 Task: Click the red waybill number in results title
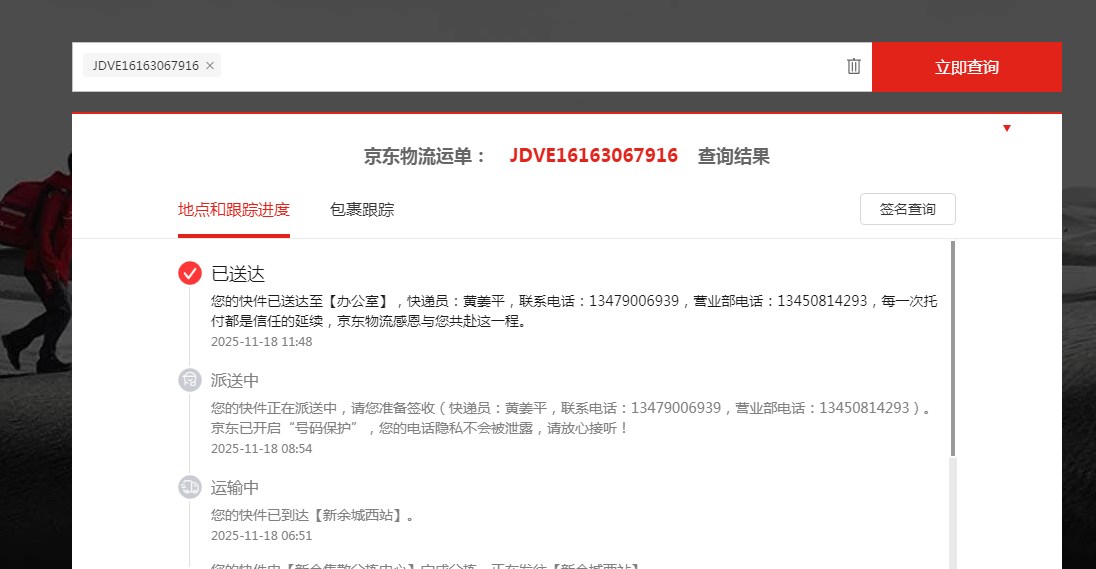click(x=593, y=156)
